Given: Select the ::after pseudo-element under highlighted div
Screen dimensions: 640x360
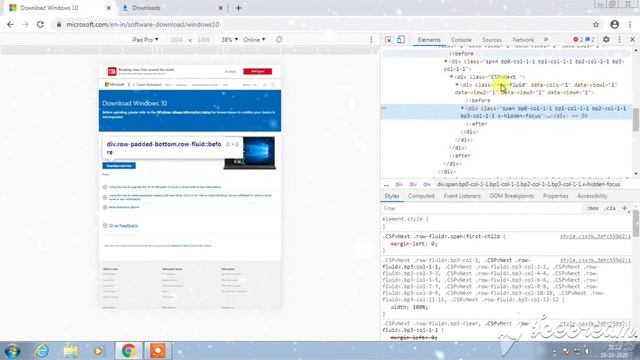Looking at the screenshot, I should [476, 124].
